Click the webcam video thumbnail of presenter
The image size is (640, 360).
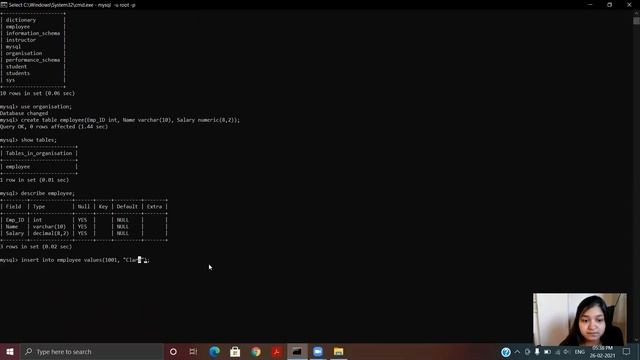pyautogui.click(x=580, y=320)
